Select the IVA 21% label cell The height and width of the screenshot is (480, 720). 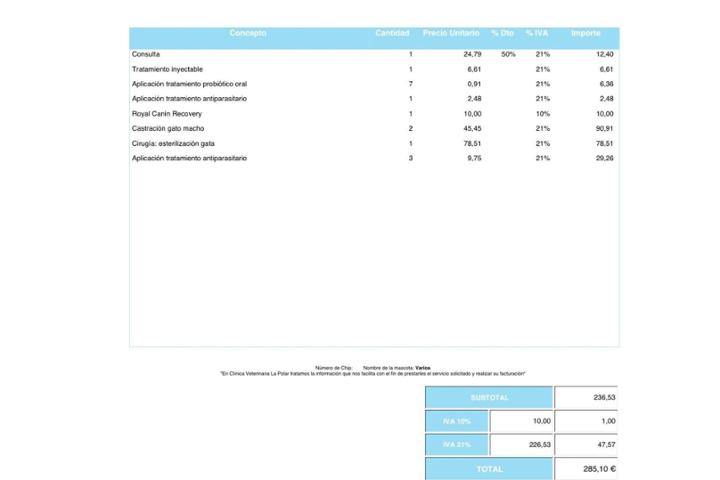point(457,444)
